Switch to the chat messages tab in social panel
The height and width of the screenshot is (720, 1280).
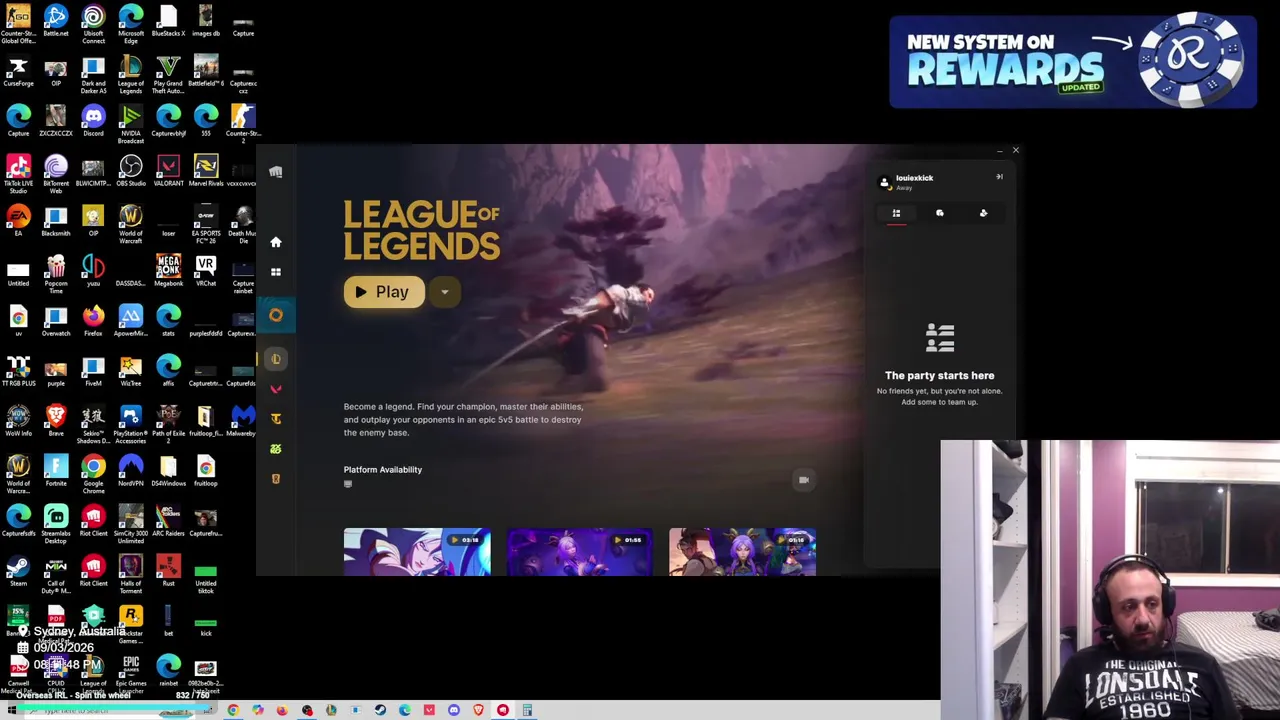(x=940, y=213)
